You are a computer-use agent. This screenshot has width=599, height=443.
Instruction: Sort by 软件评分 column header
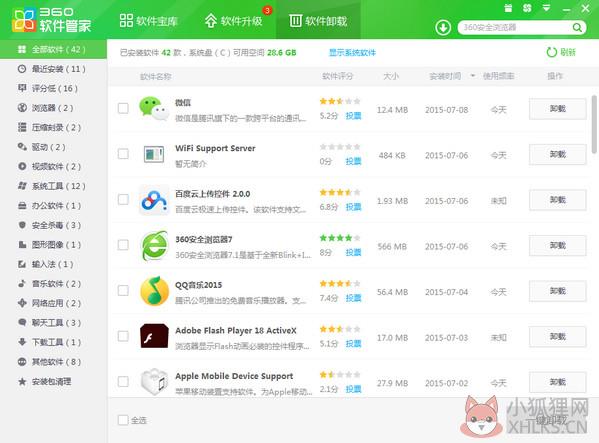[x=337, y=76]
